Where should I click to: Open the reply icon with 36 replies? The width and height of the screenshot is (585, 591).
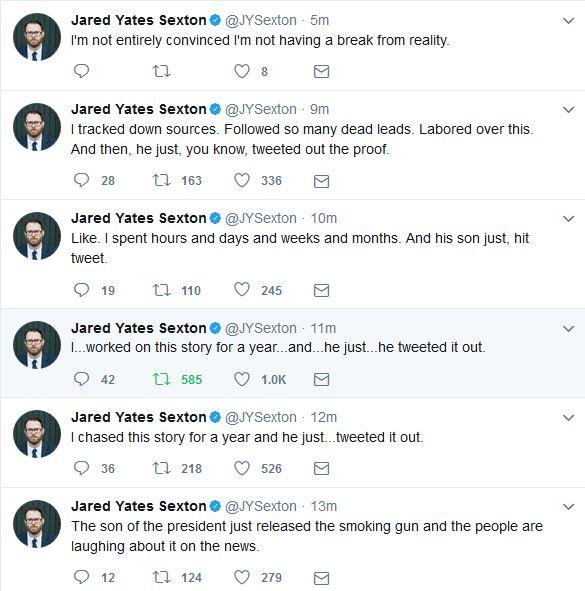81,468
